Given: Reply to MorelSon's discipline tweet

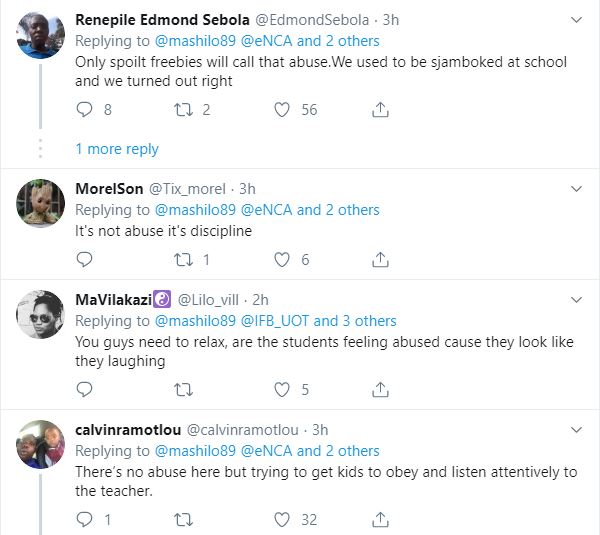Looking at the screenshot, I should pyautogui.click(x=84, y=259).
